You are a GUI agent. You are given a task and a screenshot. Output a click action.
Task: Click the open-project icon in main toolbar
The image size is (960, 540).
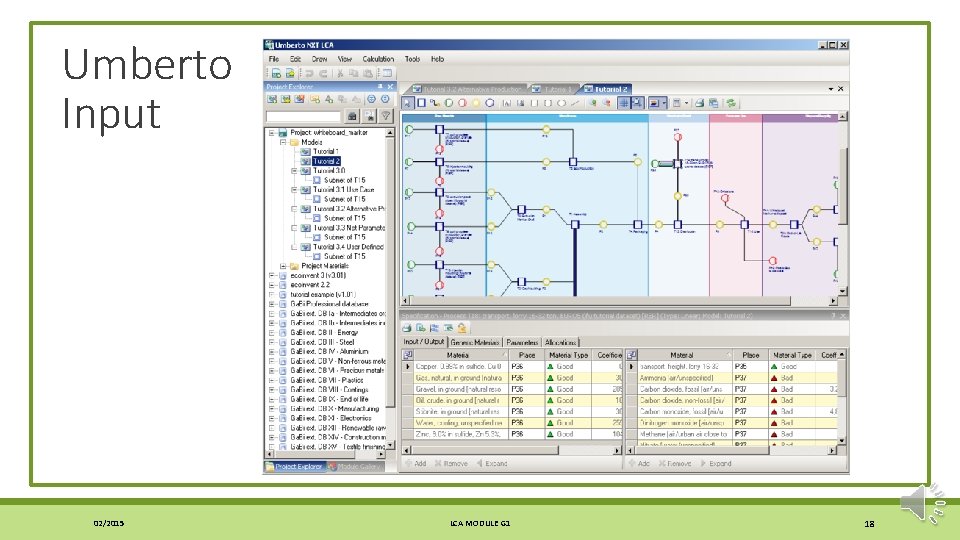pos(290,73)
